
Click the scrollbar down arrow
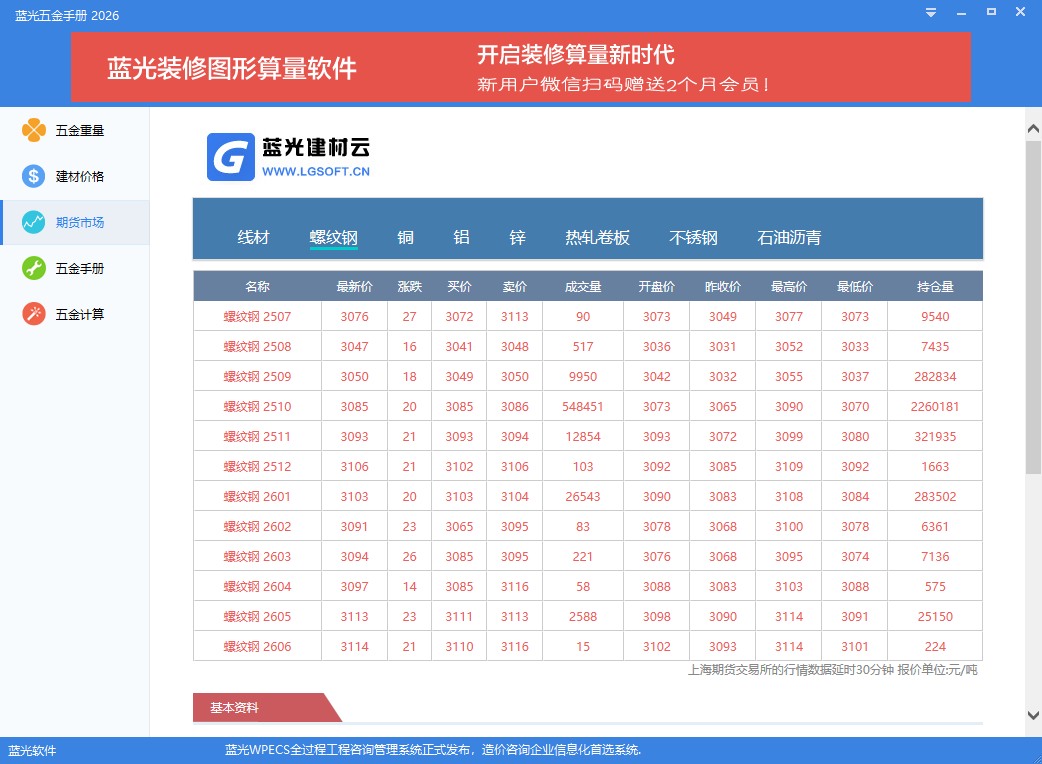point(1033,714)
